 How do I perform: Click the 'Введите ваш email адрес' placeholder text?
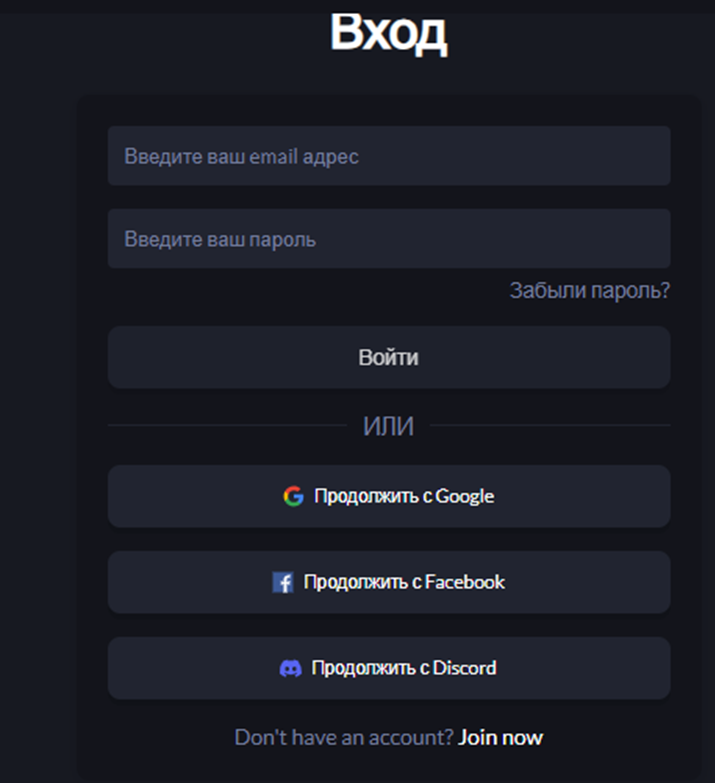tap(241, 156)
